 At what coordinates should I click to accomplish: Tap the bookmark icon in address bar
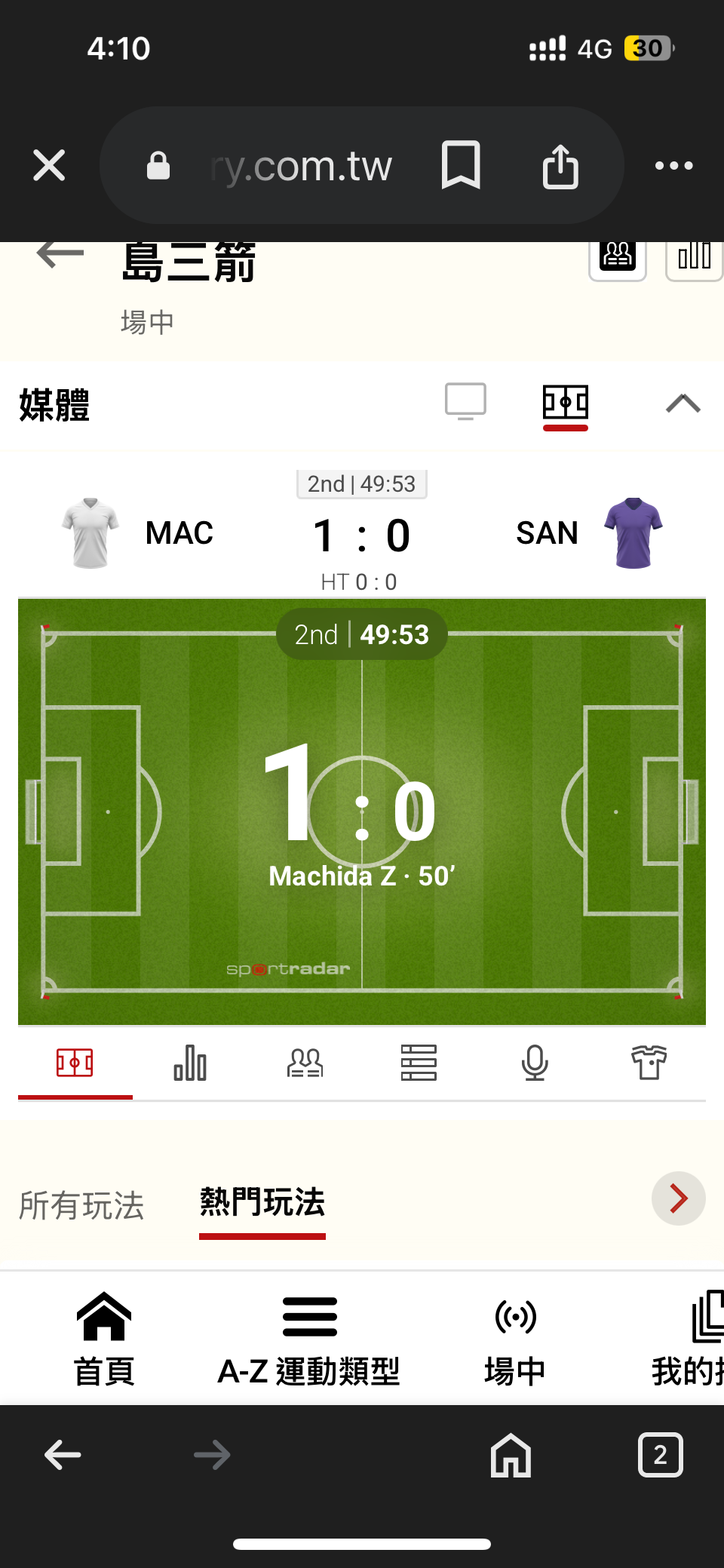pos(460,165)
